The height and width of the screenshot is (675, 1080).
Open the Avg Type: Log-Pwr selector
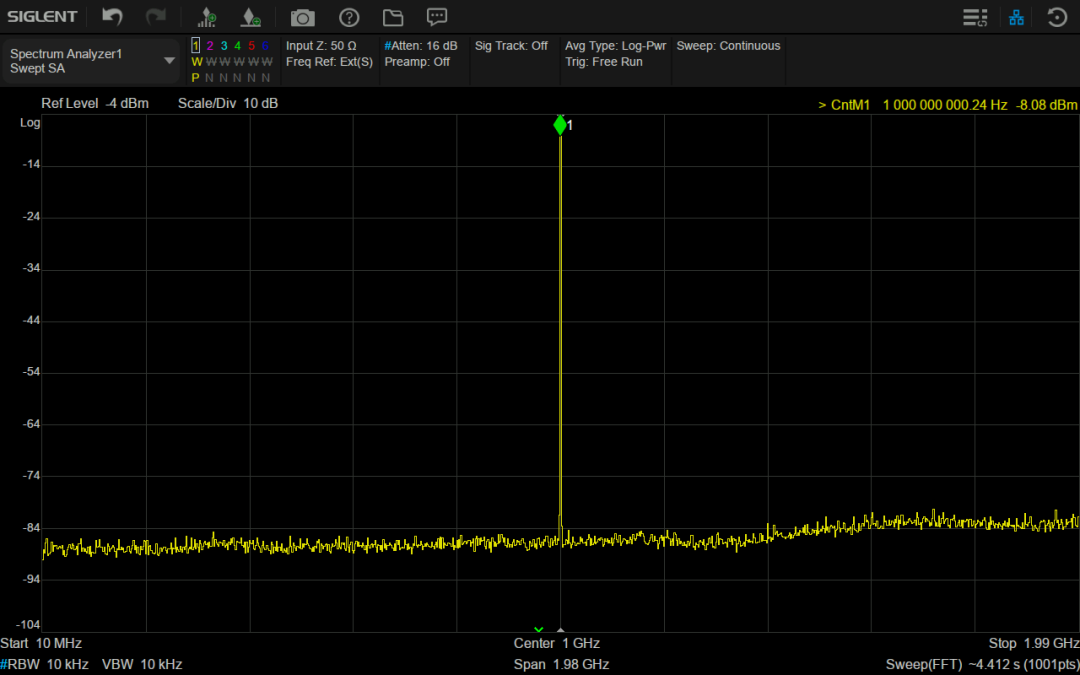[615, 46]
